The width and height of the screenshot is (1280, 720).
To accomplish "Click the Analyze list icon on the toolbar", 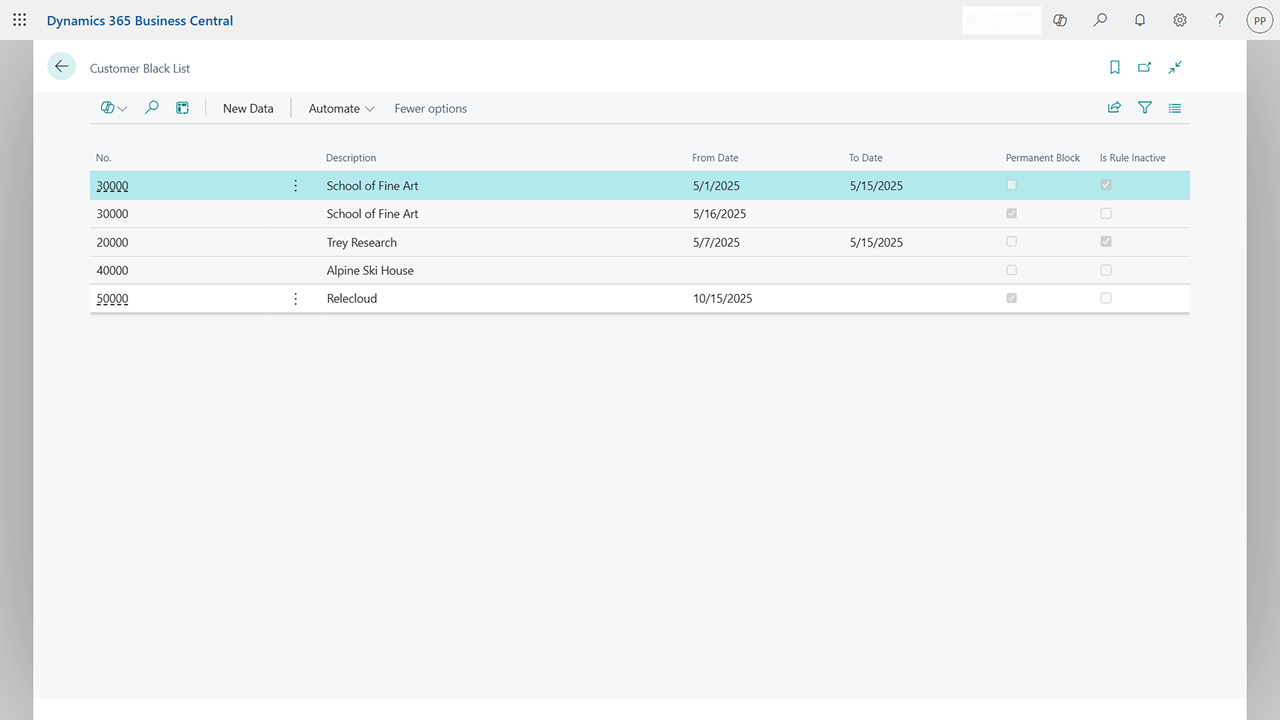I will 182,107.
